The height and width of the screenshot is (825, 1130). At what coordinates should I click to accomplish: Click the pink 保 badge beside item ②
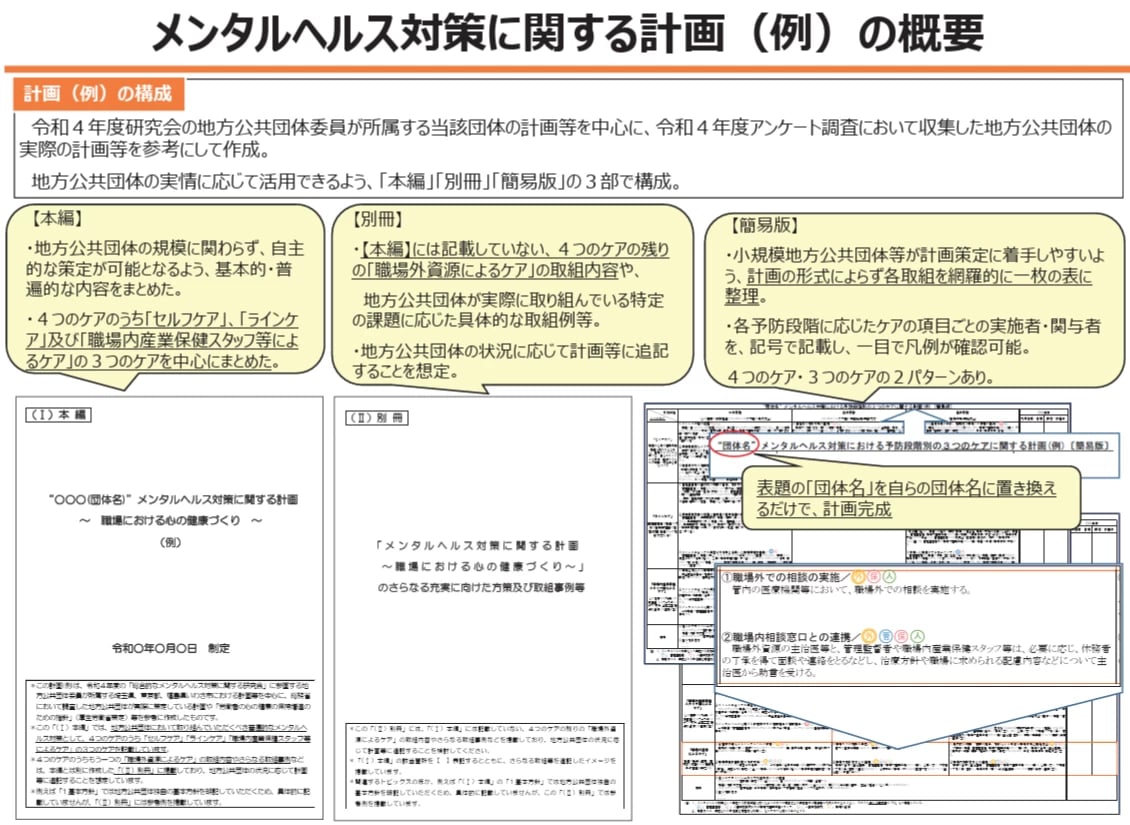[900, 635]
